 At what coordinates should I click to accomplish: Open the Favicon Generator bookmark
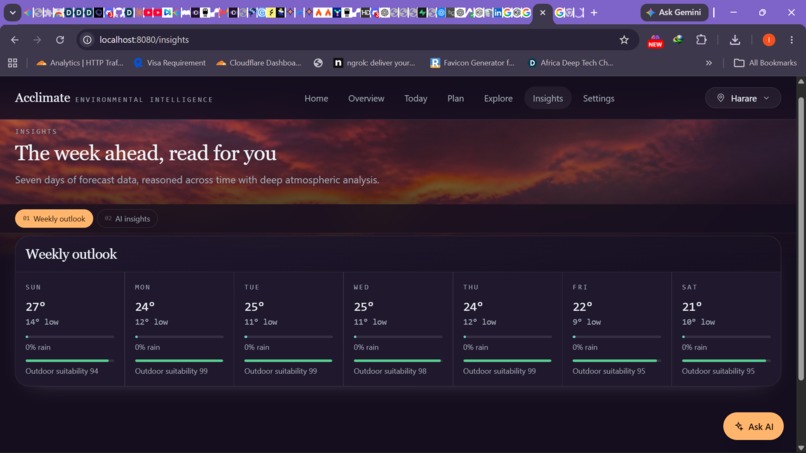(x=472, y=63)
